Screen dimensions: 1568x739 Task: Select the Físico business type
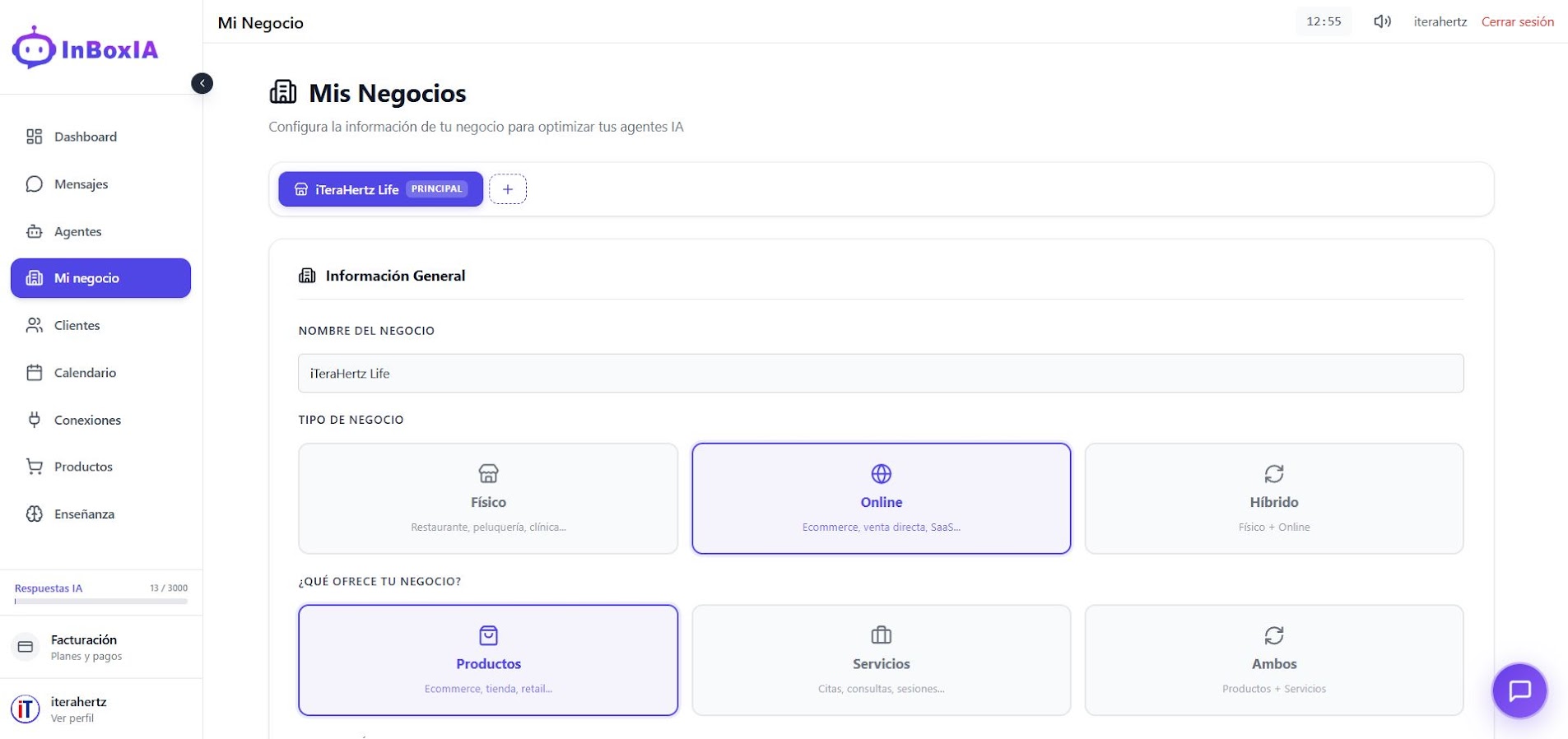pos(488,499)
